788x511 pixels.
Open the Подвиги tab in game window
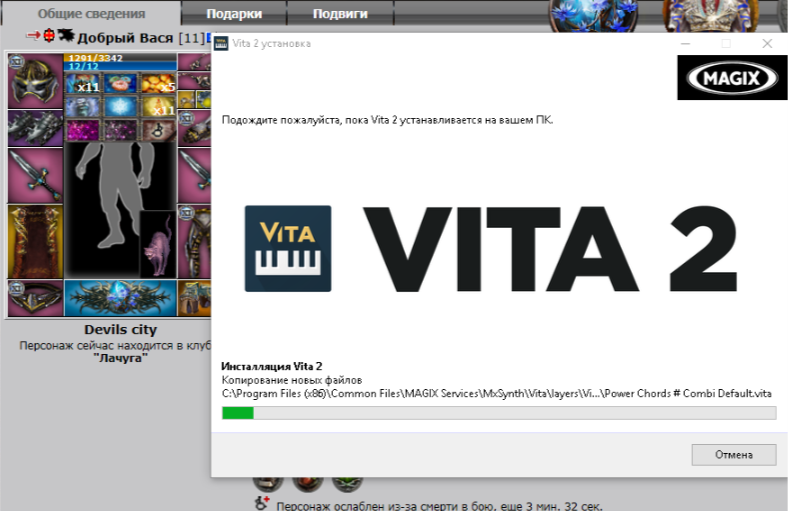coord(340,14)
